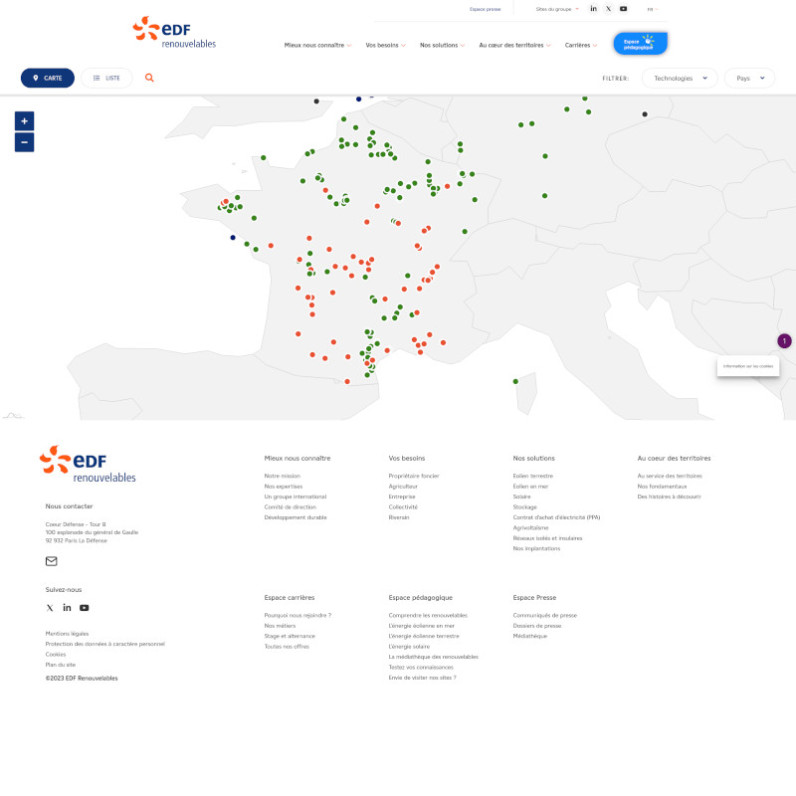Click the EDF Renouvelables logo in the footer
This screenshot has height=796, width=796.
pos(88,464)
